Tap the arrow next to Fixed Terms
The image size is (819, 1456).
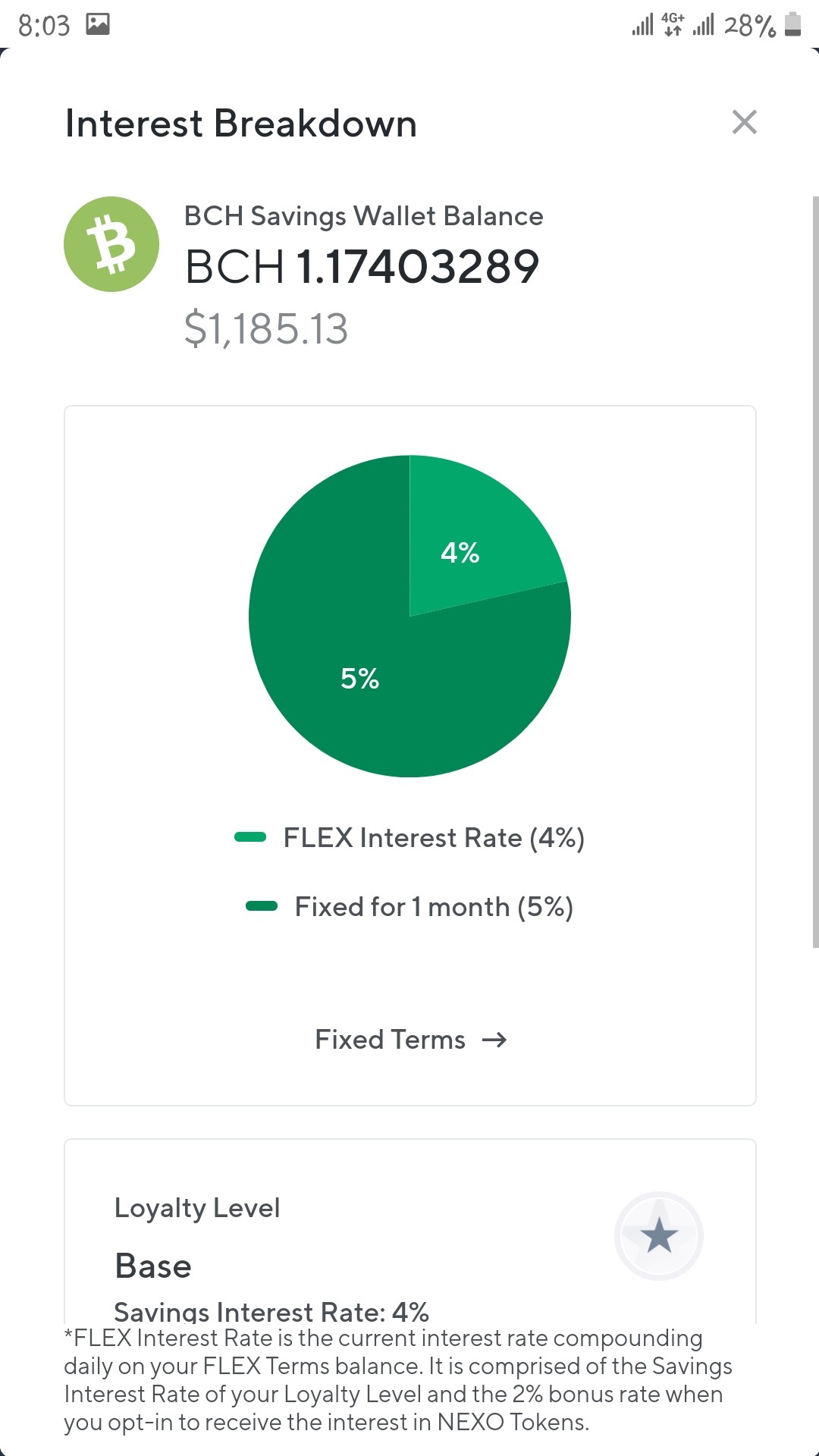[x=494, y=1040]
